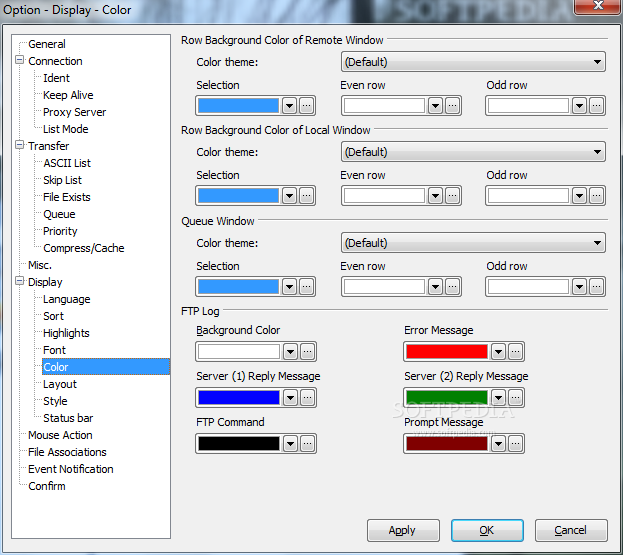The image size is (623, 555).
Task: Open custom color dialog for Queue Window Even row
Action: [452, 286]
